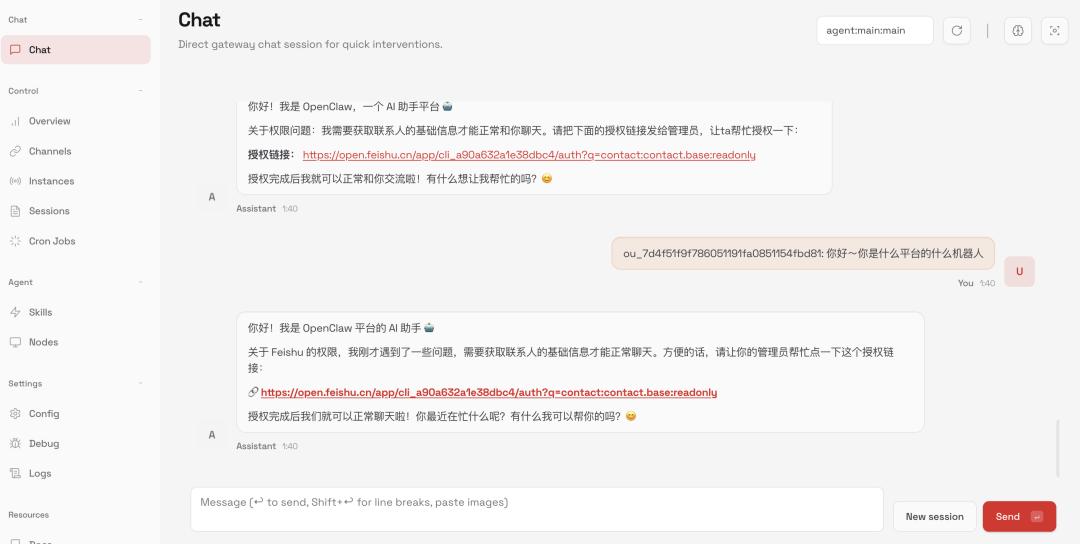Viewport: 1080px width, 544px height.
Task: Click the Channels link icon
Action: 15,151
